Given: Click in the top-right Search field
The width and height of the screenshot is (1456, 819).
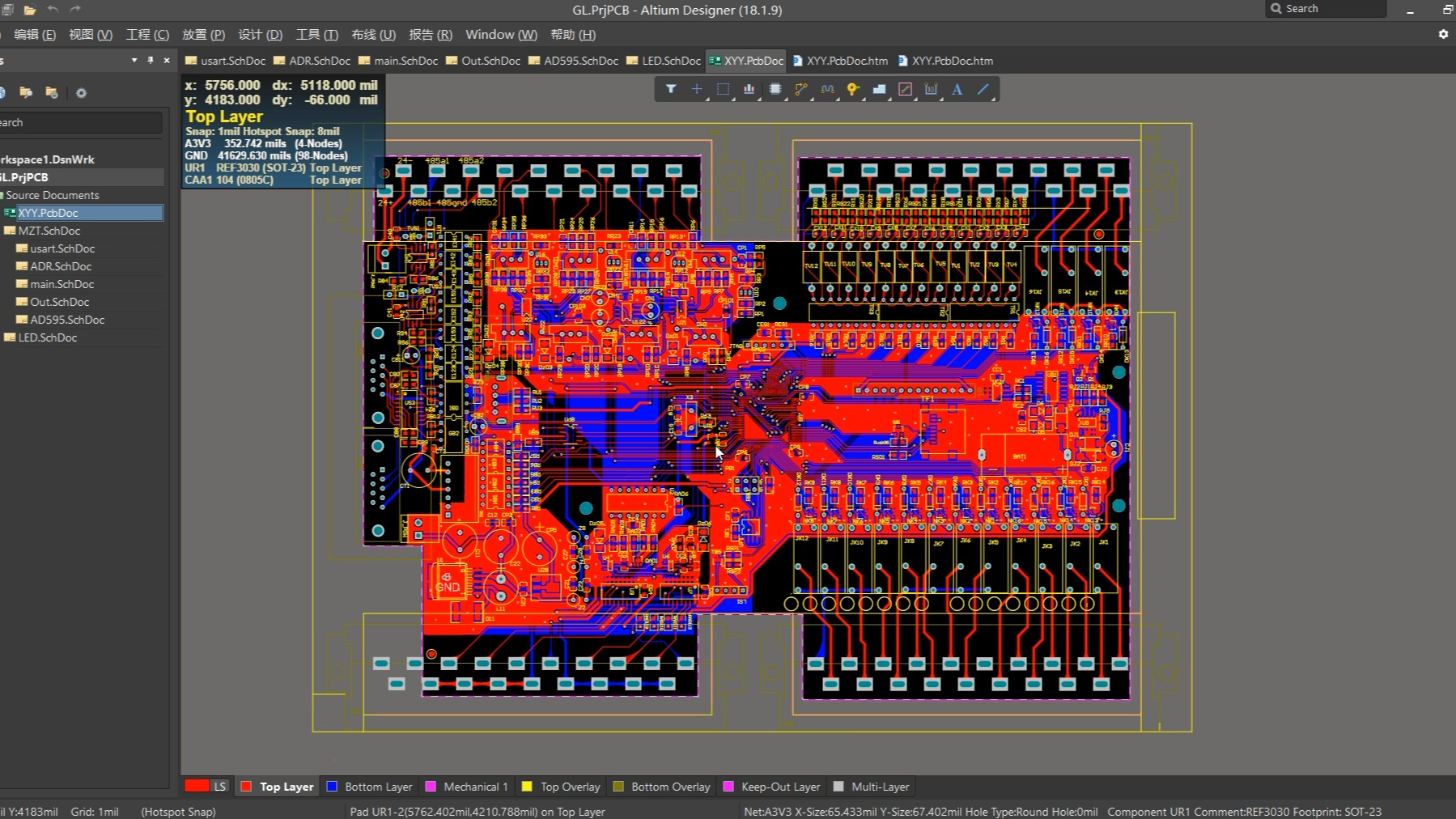Looking at the screenshot, I should [1326, 9].
